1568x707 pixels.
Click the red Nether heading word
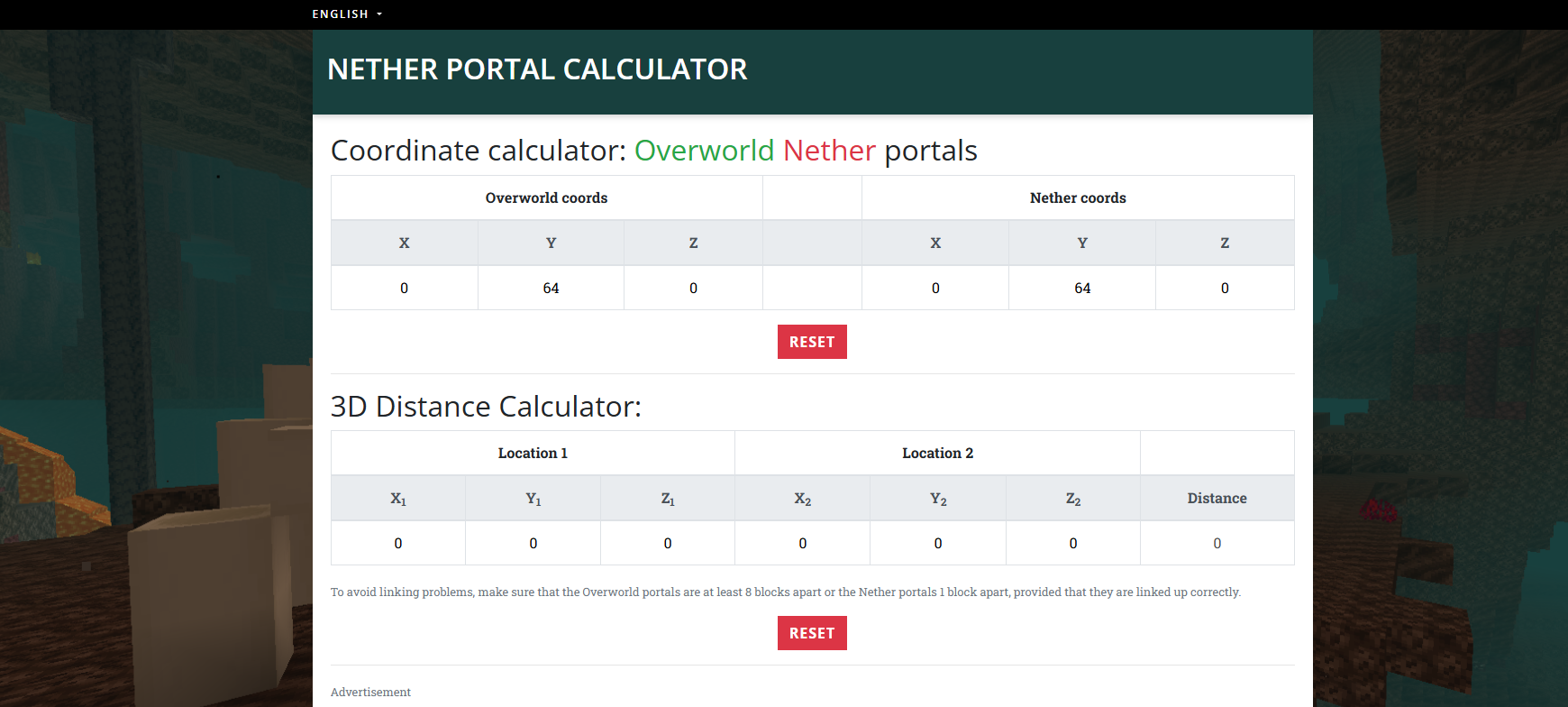[829, 150]
